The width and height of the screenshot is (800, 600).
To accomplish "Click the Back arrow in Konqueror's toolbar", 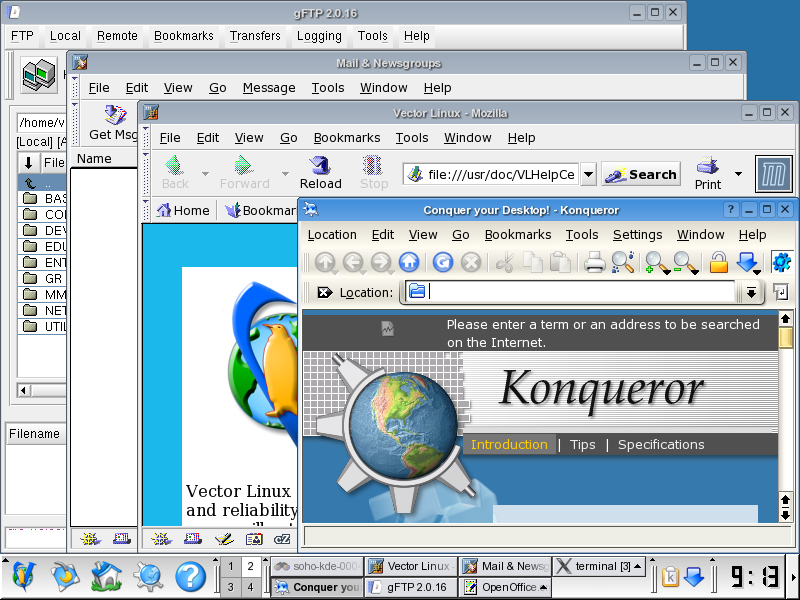I will 353,263.
